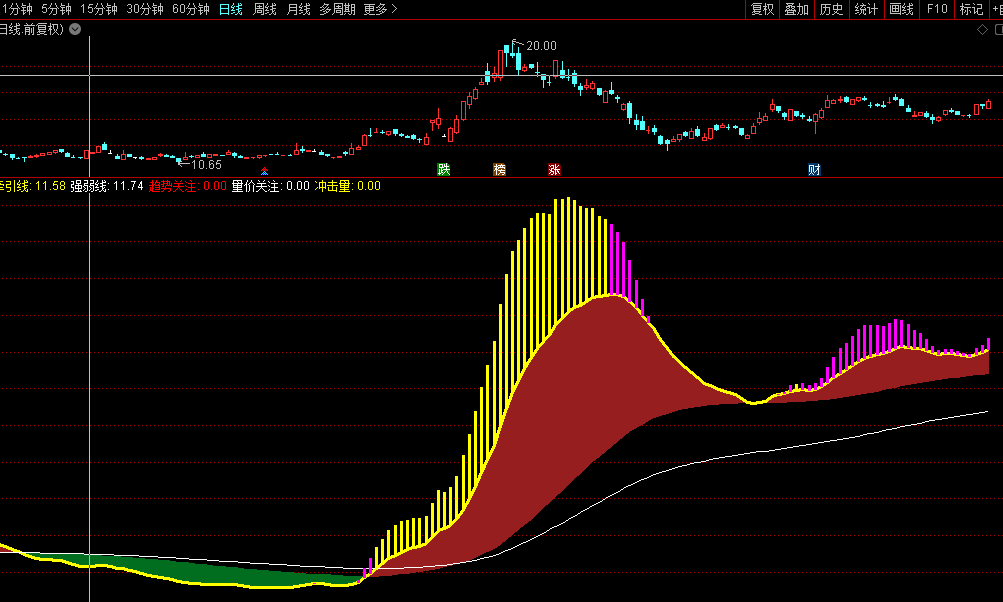This screenshot has height=602, width=1003.
Task: Click the 20.00 high price label
Action: click(541, 45)
